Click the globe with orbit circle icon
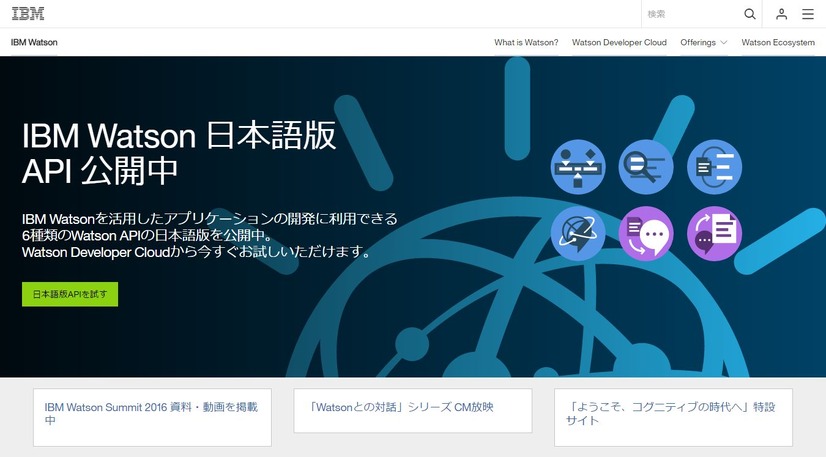The height and width of the screenshot is (457, 826). [578, 233]
